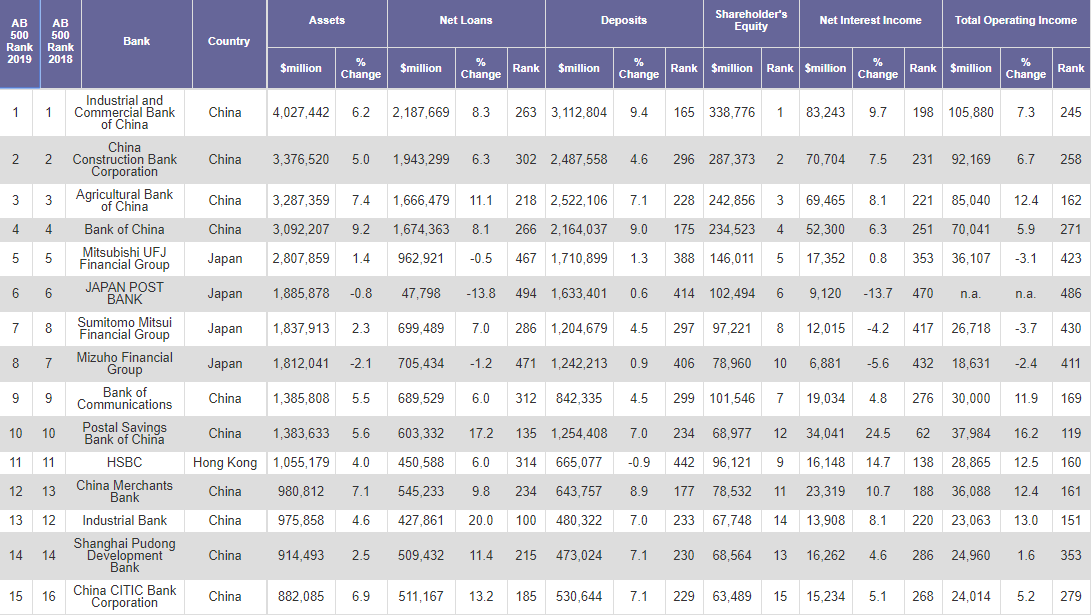Select the shareholder's equity value "234,523"
The height and width of the screenshot is (615, 1091).
[x=732, y=230]
